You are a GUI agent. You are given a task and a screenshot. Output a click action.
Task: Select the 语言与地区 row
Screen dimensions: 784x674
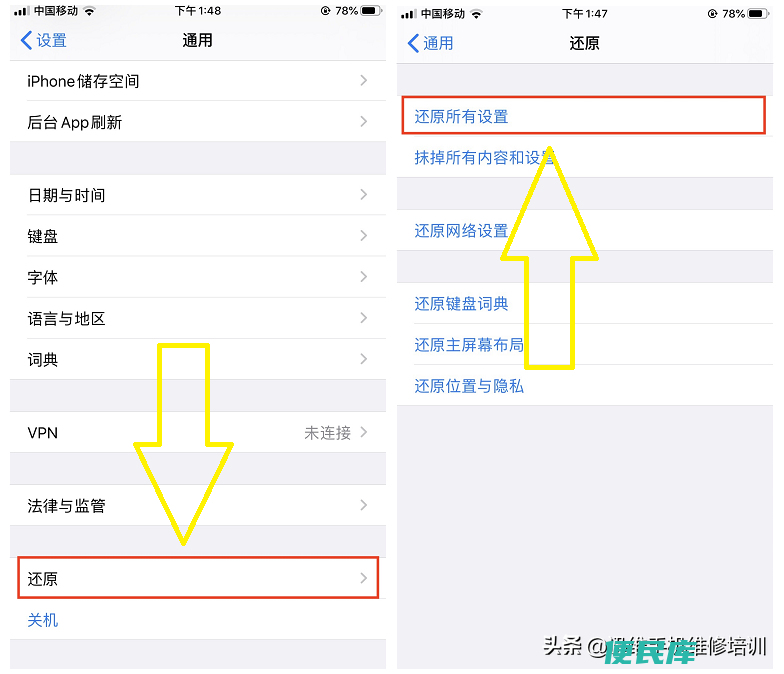(x=198, y=318)
